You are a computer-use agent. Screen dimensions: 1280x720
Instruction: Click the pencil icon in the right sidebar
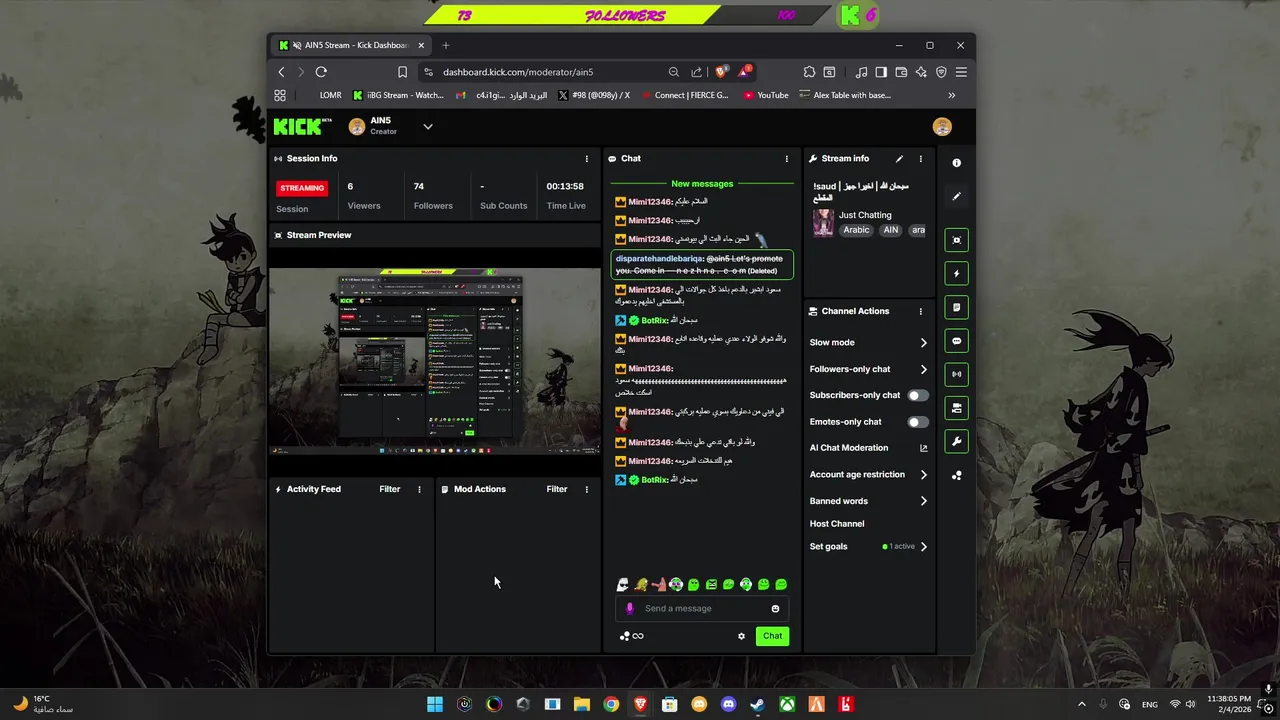tap(956, 196)
